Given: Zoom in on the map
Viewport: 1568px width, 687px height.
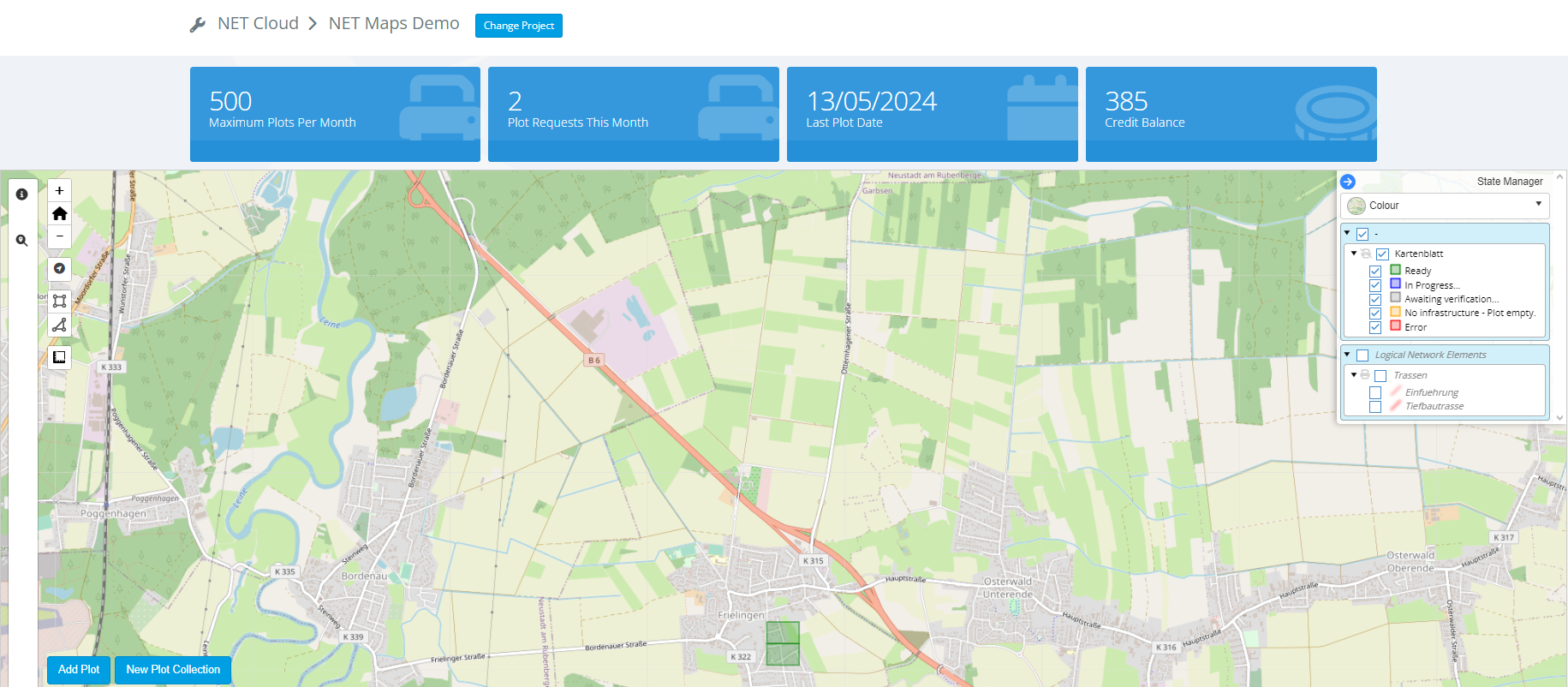Looking at the screenshot, I should pyautogui.click(x=59, y=191).
